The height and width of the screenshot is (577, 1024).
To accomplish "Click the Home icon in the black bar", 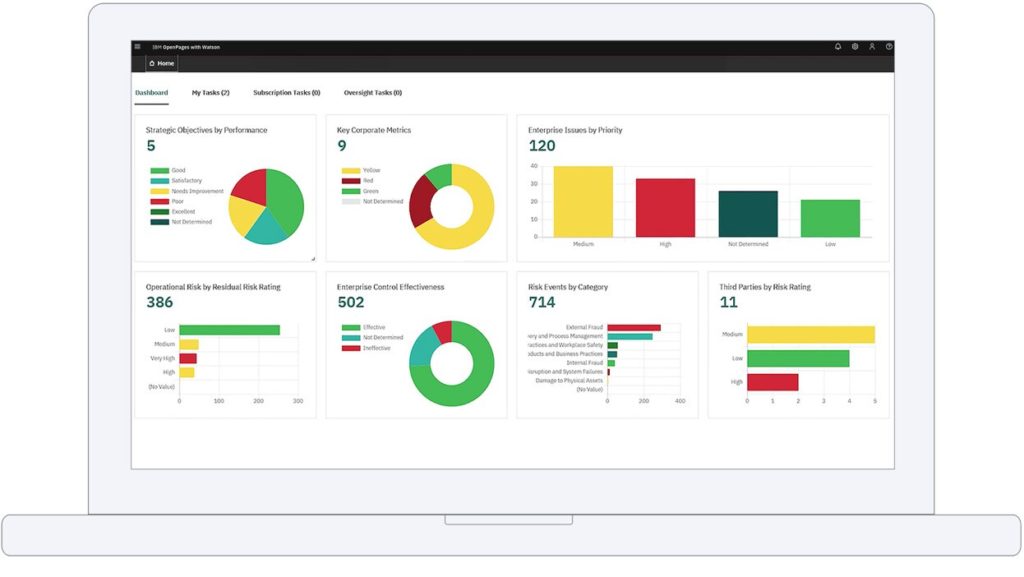I will (153, 62).
